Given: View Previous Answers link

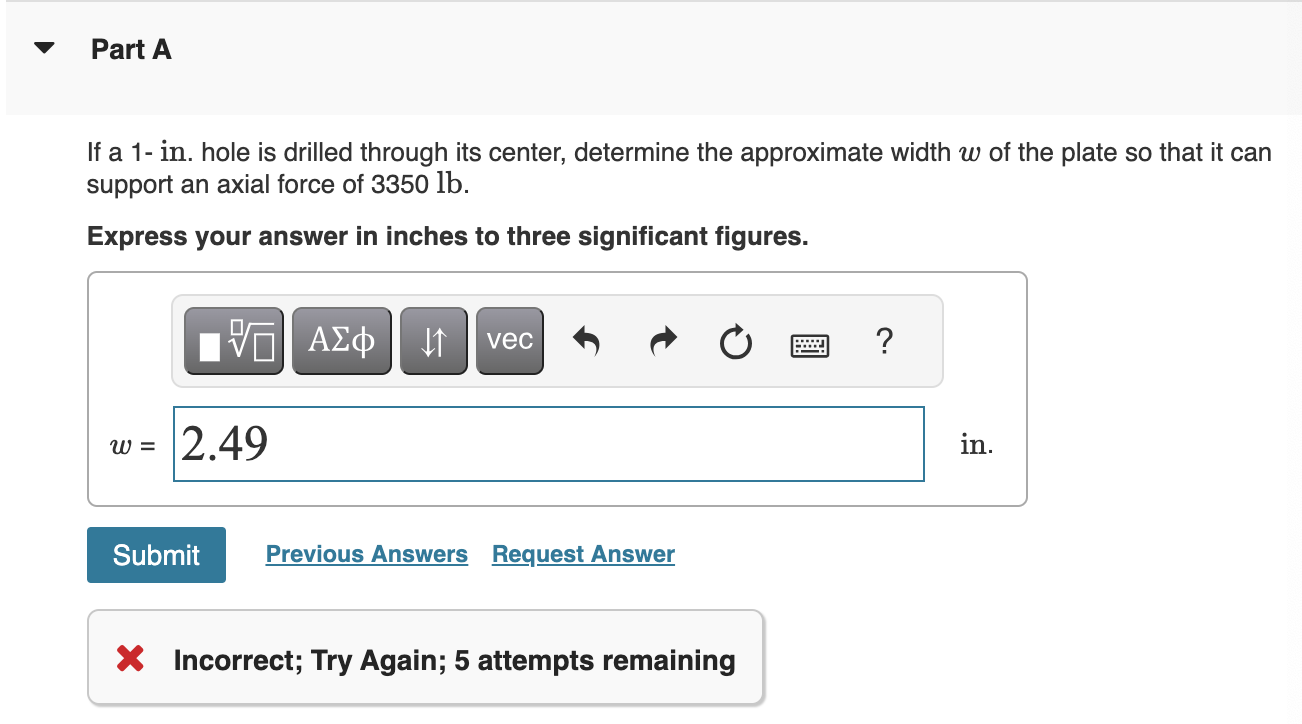Looking at the screenshot, I should pos(367,554).
